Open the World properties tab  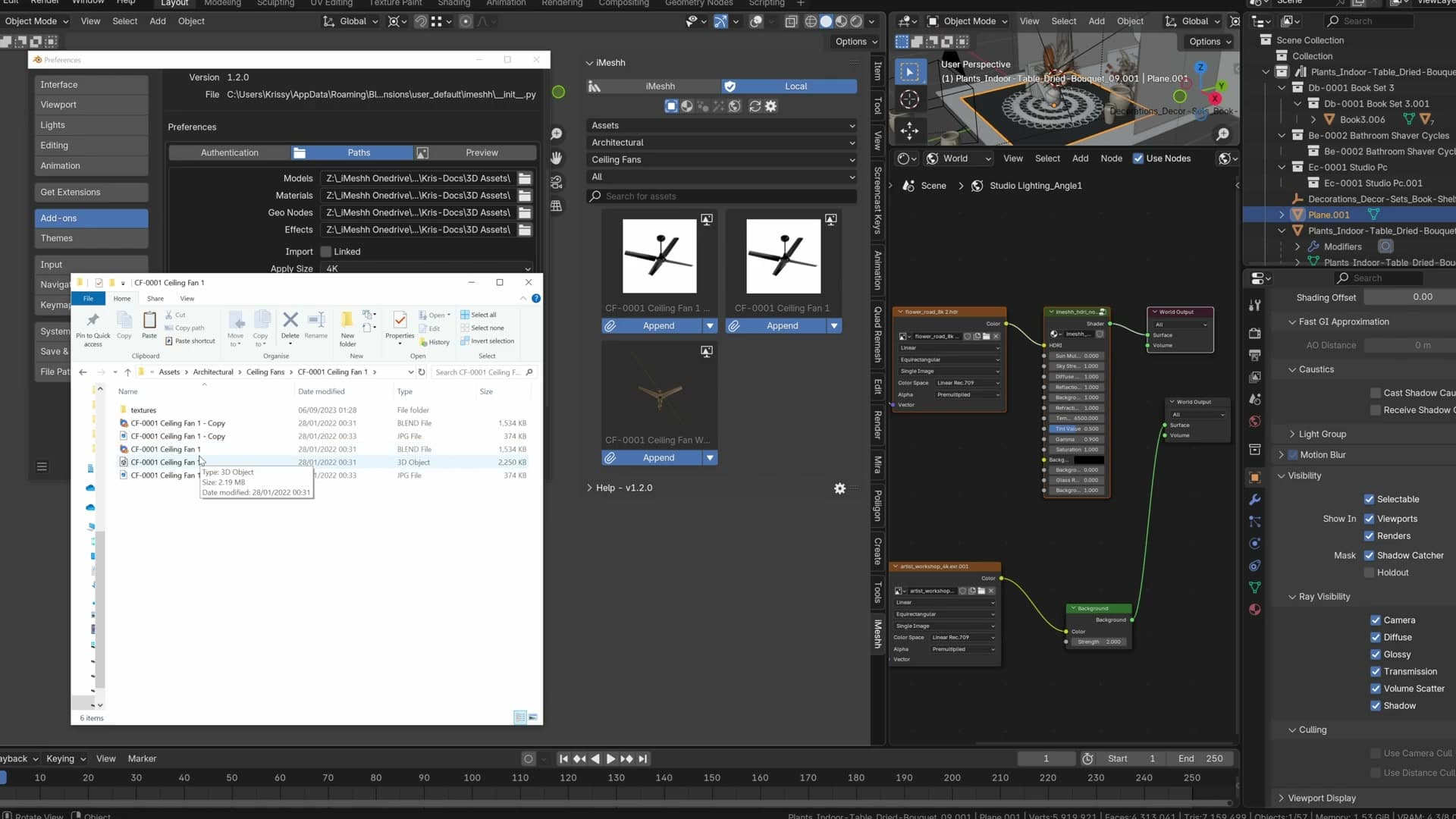click(x=1255, y=421)
